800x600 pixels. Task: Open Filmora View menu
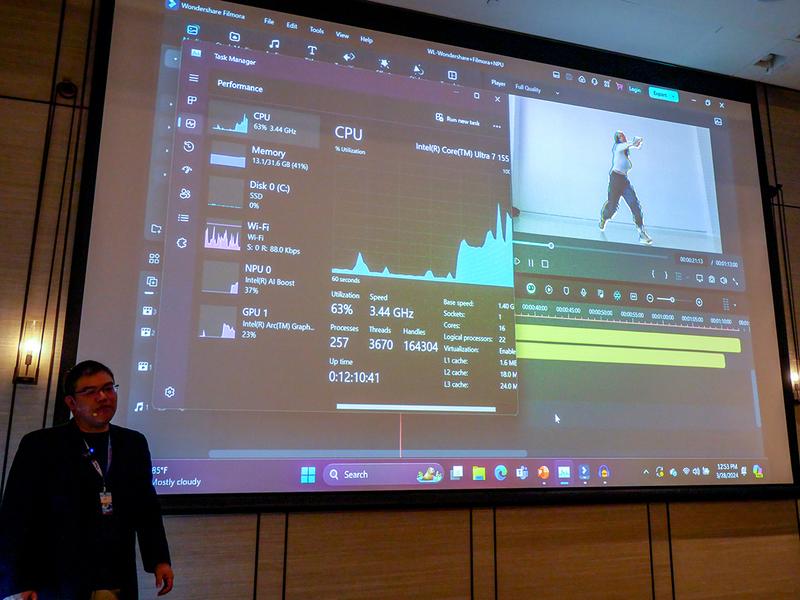click(342, 35)
